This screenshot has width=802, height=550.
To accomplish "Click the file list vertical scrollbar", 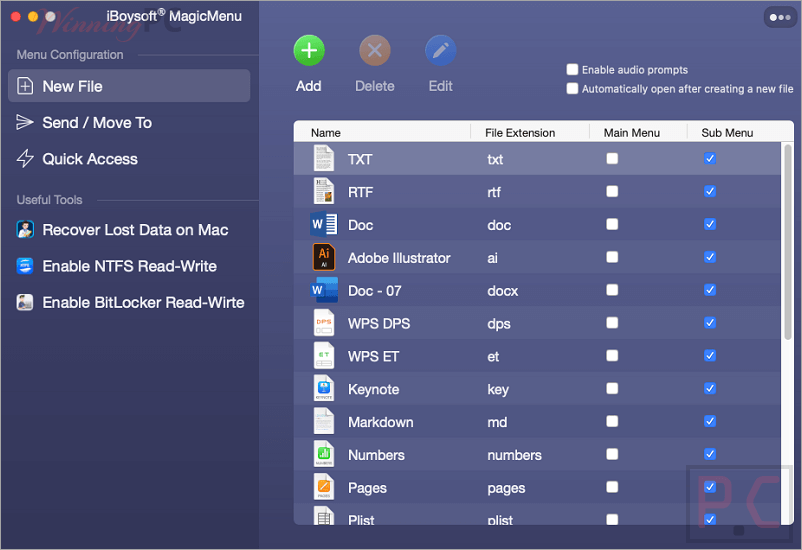I will tap(788, 241).
